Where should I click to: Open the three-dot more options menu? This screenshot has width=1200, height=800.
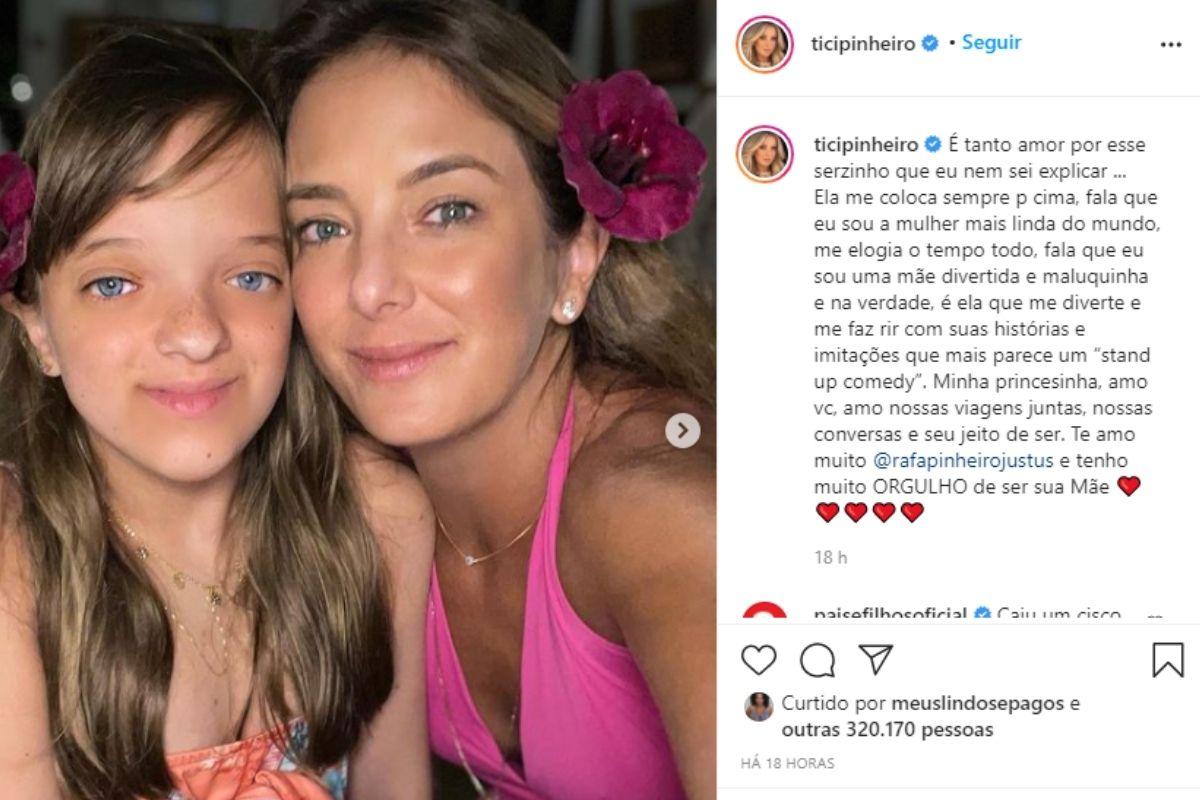[x=1171, y=45]
